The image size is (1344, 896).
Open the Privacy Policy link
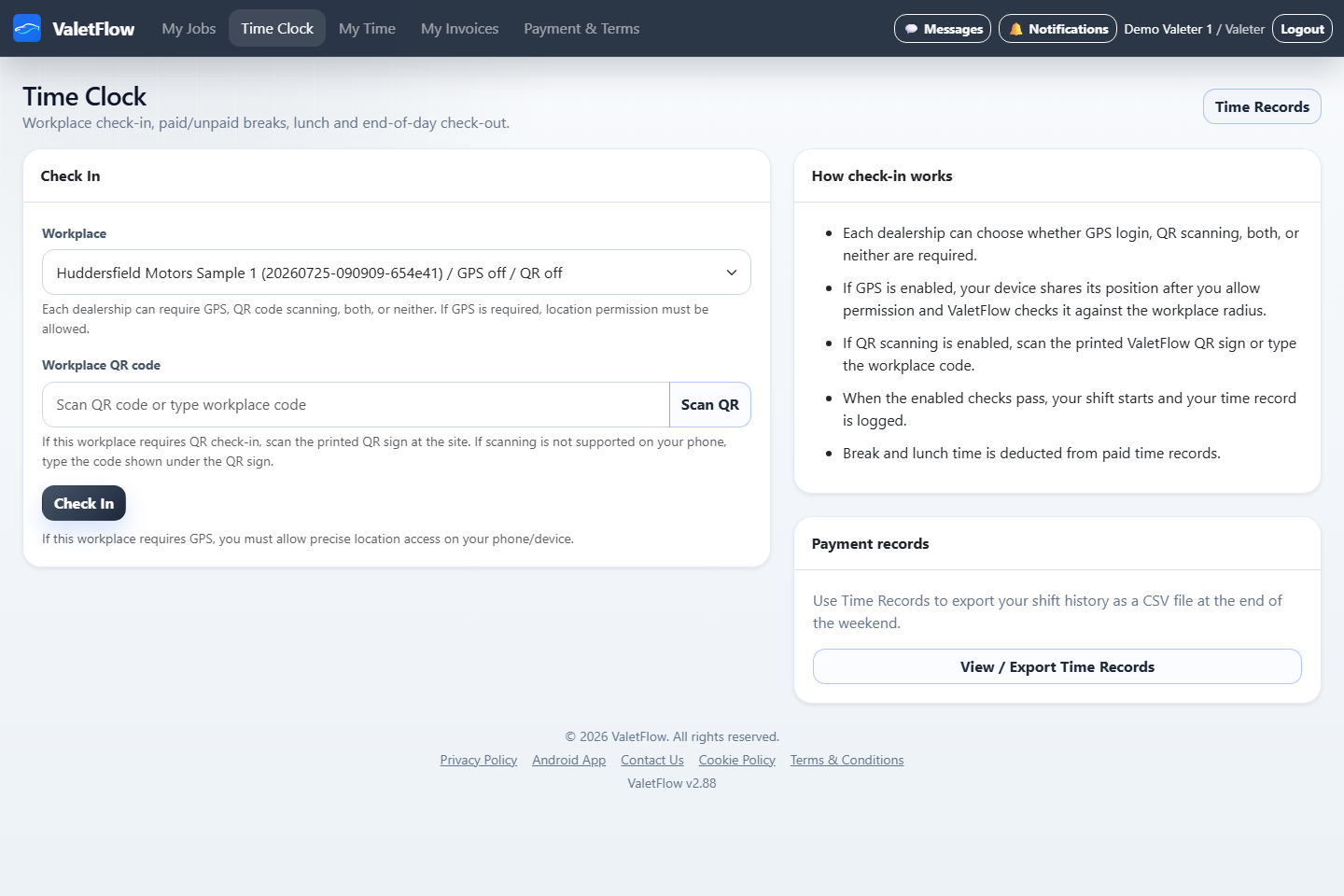(479, 760)
